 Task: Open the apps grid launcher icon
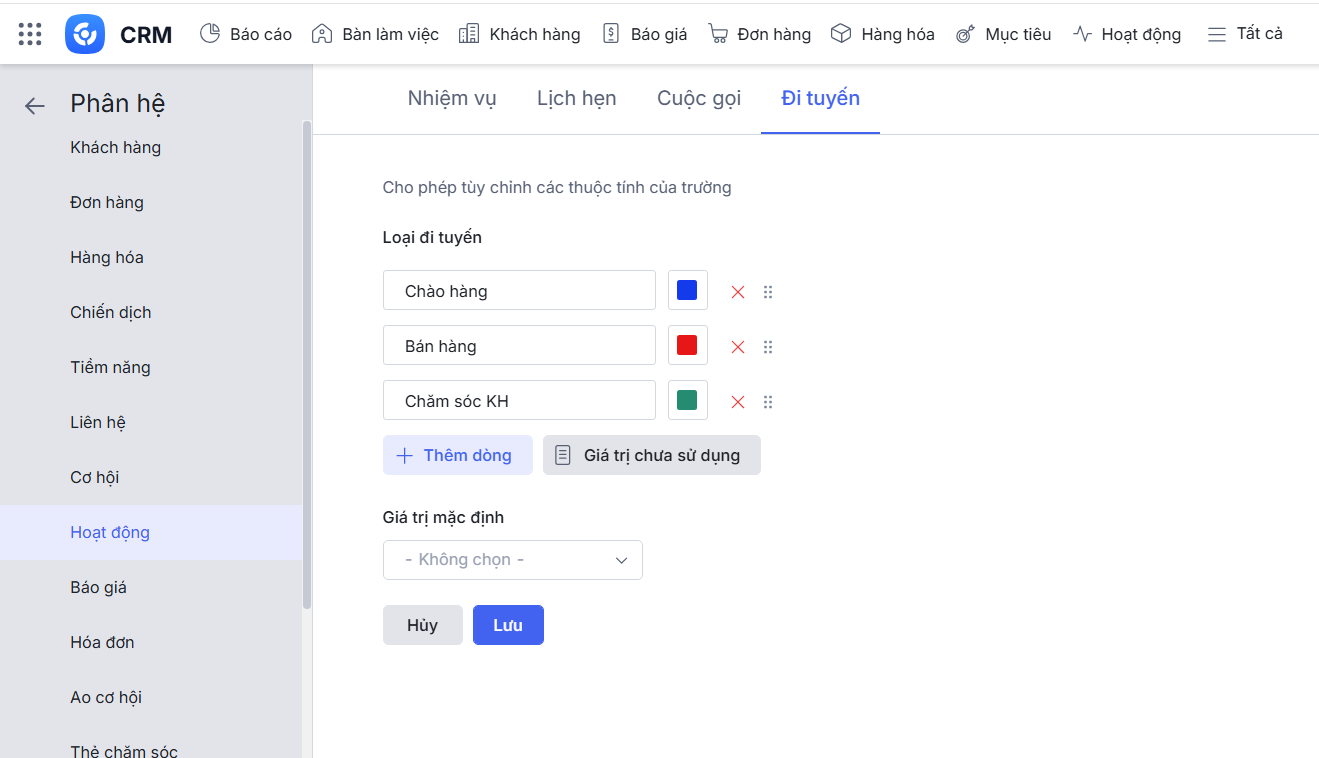click(30, 34)
